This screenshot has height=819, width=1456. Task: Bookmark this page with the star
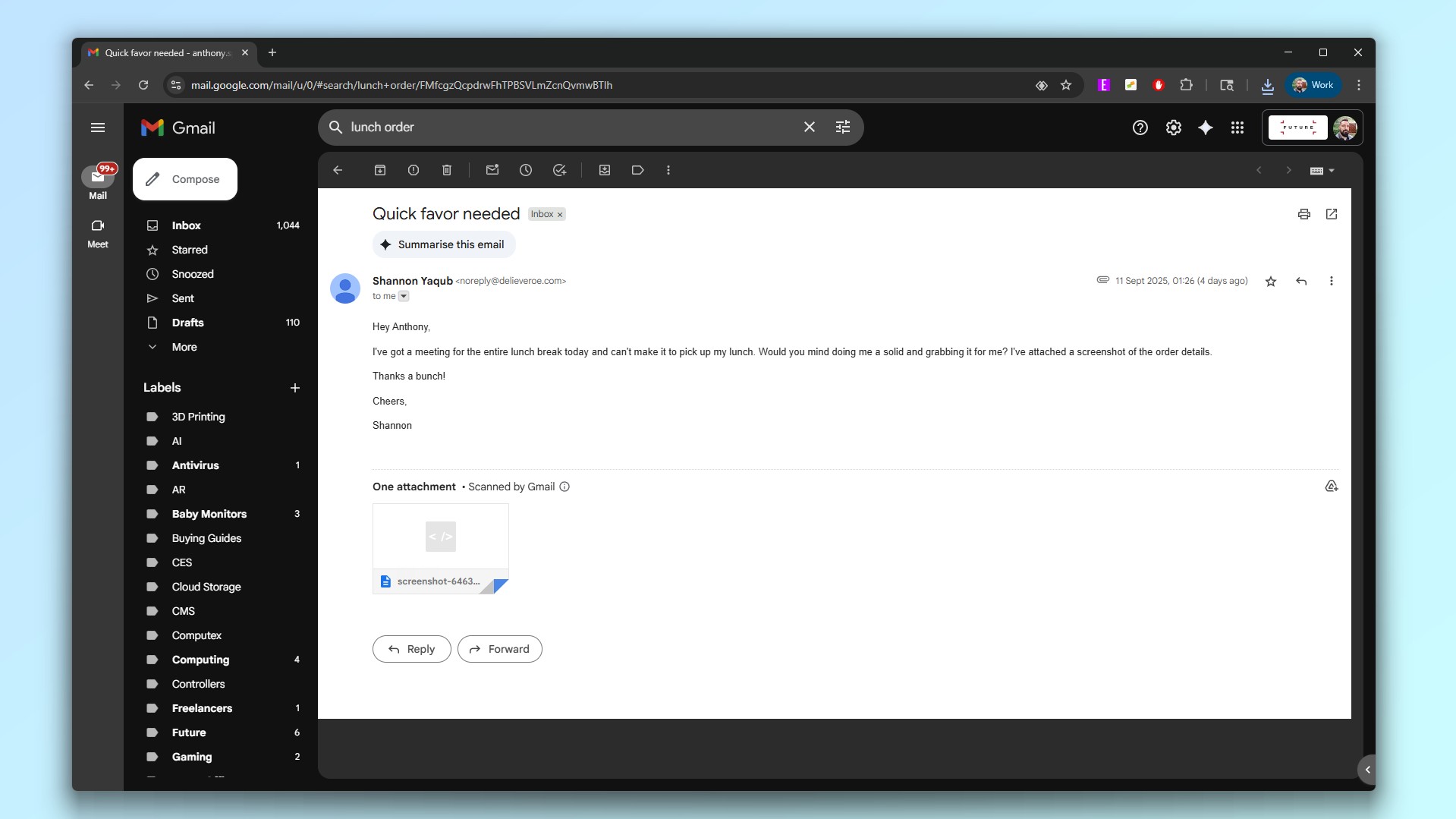(x=1066, y=85)
